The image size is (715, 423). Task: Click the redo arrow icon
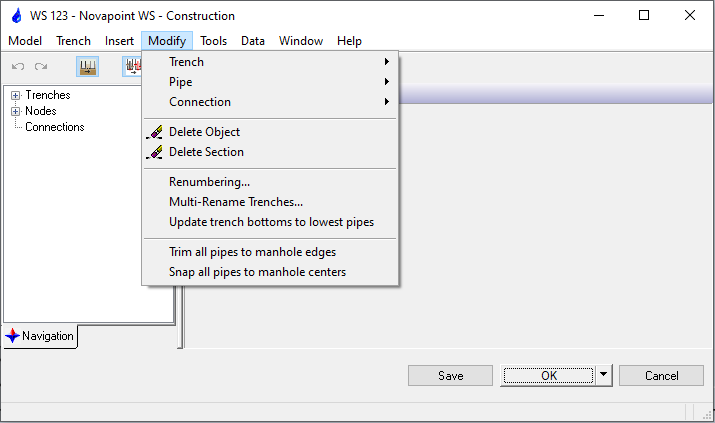tap(41, 67)
